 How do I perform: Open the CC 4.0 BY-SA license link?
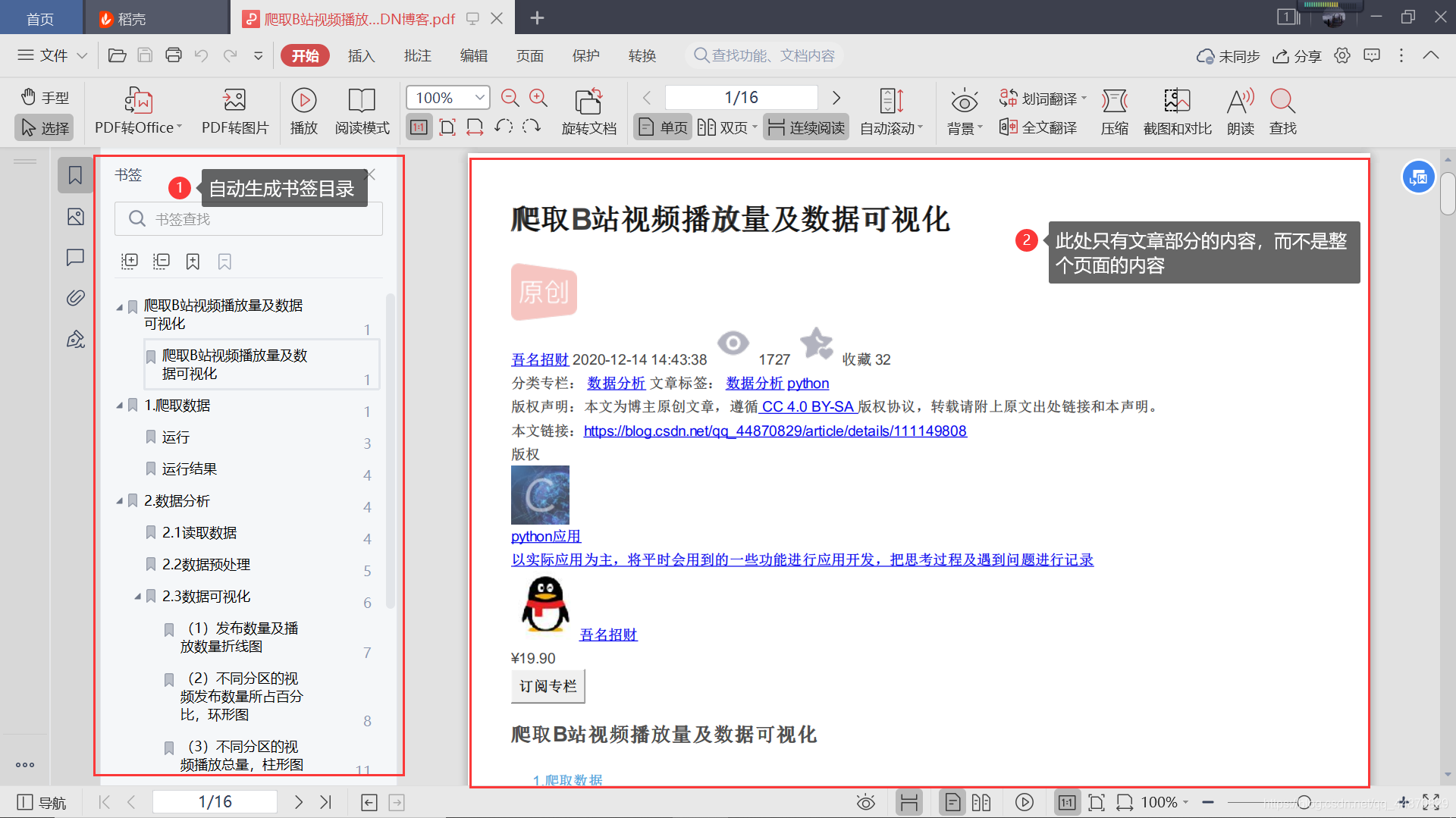(808, 406)
